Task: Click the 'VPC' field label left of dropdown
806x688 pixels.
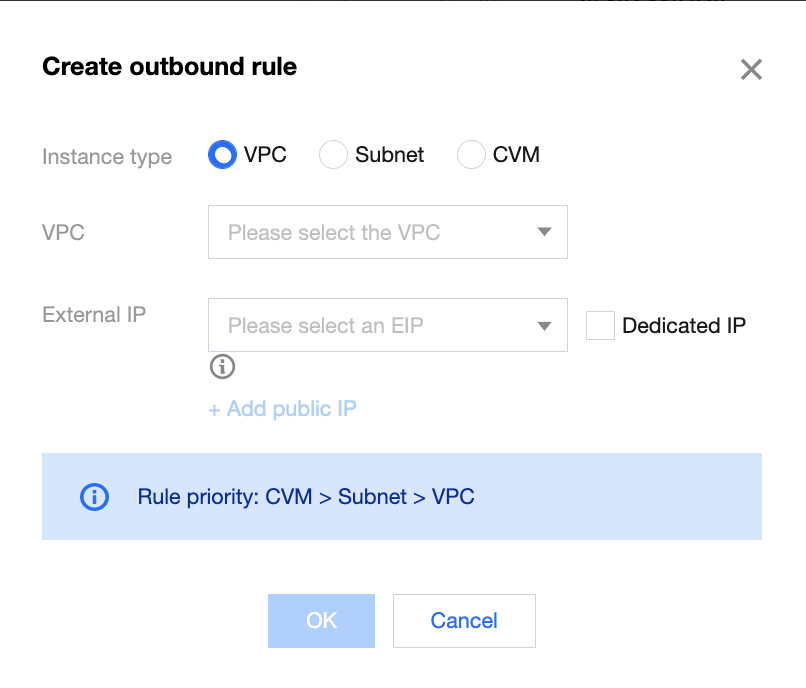Action: [x=63, y=233]
